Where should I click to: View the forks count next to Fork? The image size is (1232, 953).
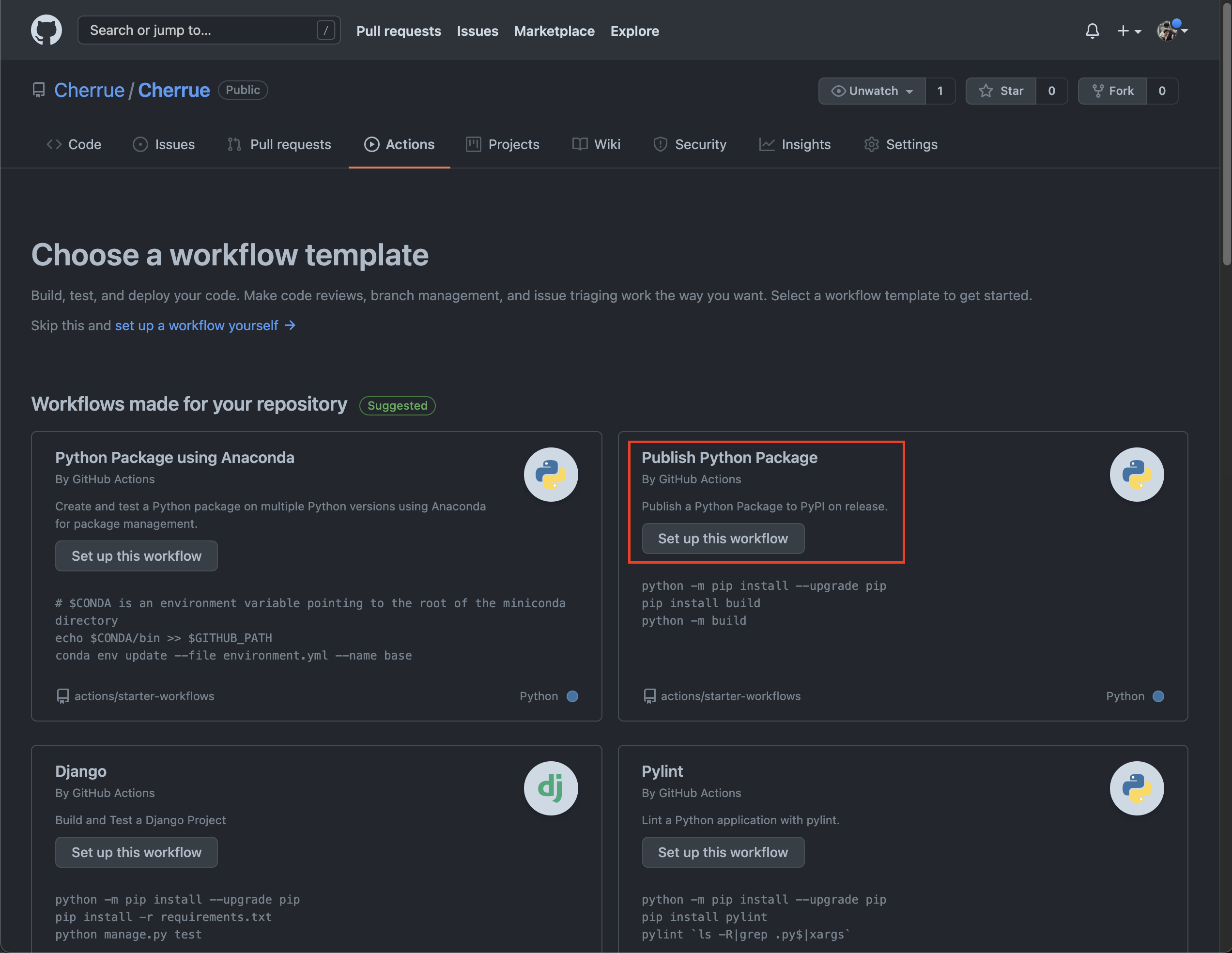coord(1162,91)
